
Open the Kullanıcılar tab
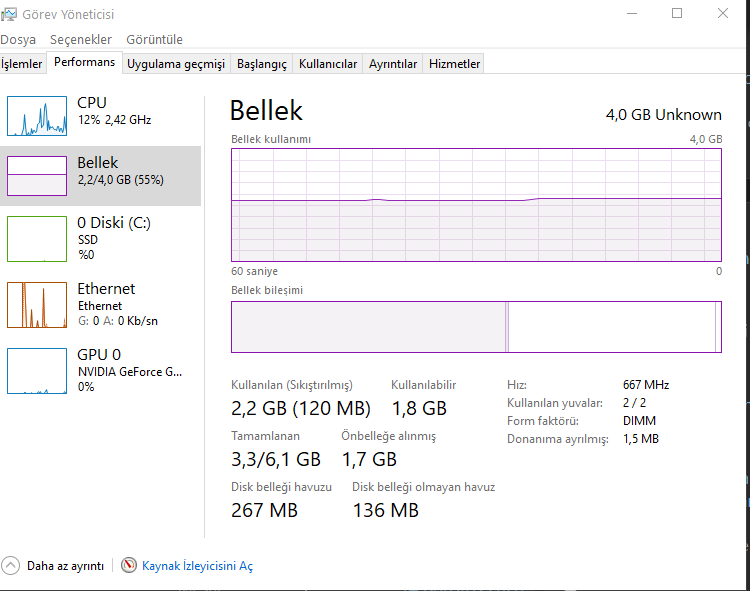pyautogui.click(x=328, y=64)
